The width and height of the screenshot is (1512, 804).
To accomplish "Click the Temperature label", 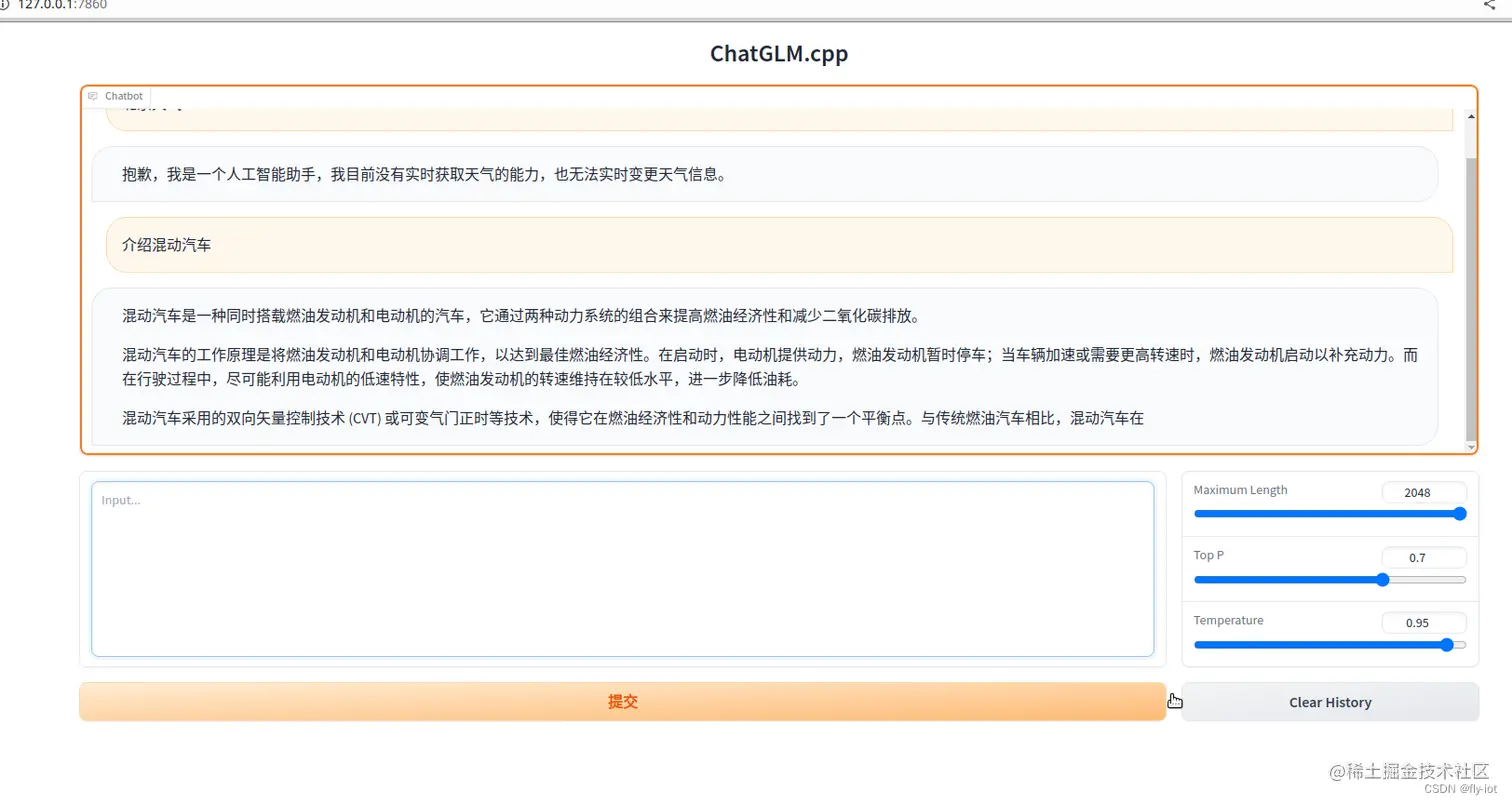I will [1228, 620].
